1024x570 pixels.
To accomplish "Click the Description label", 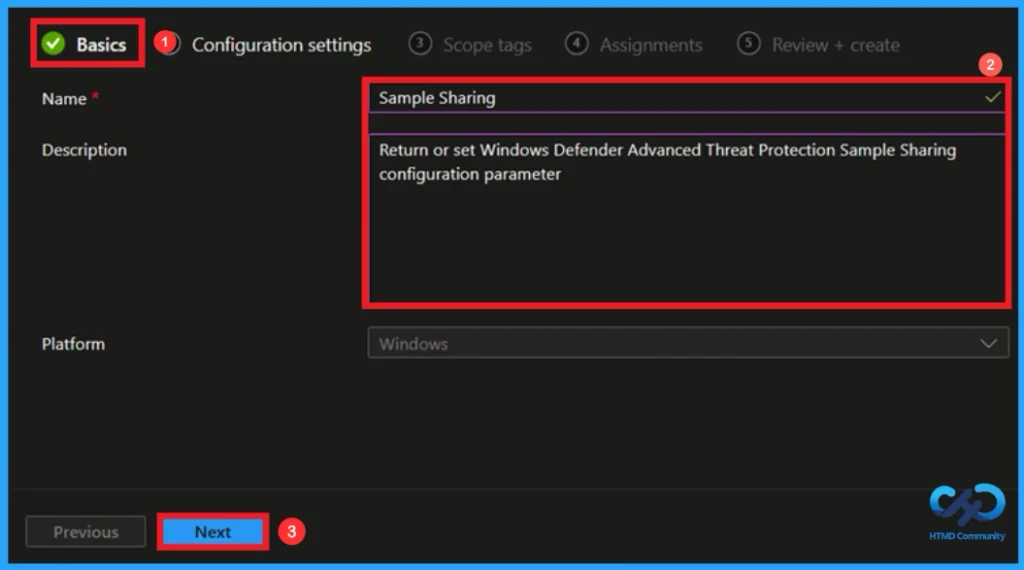I will coord(84,150).
